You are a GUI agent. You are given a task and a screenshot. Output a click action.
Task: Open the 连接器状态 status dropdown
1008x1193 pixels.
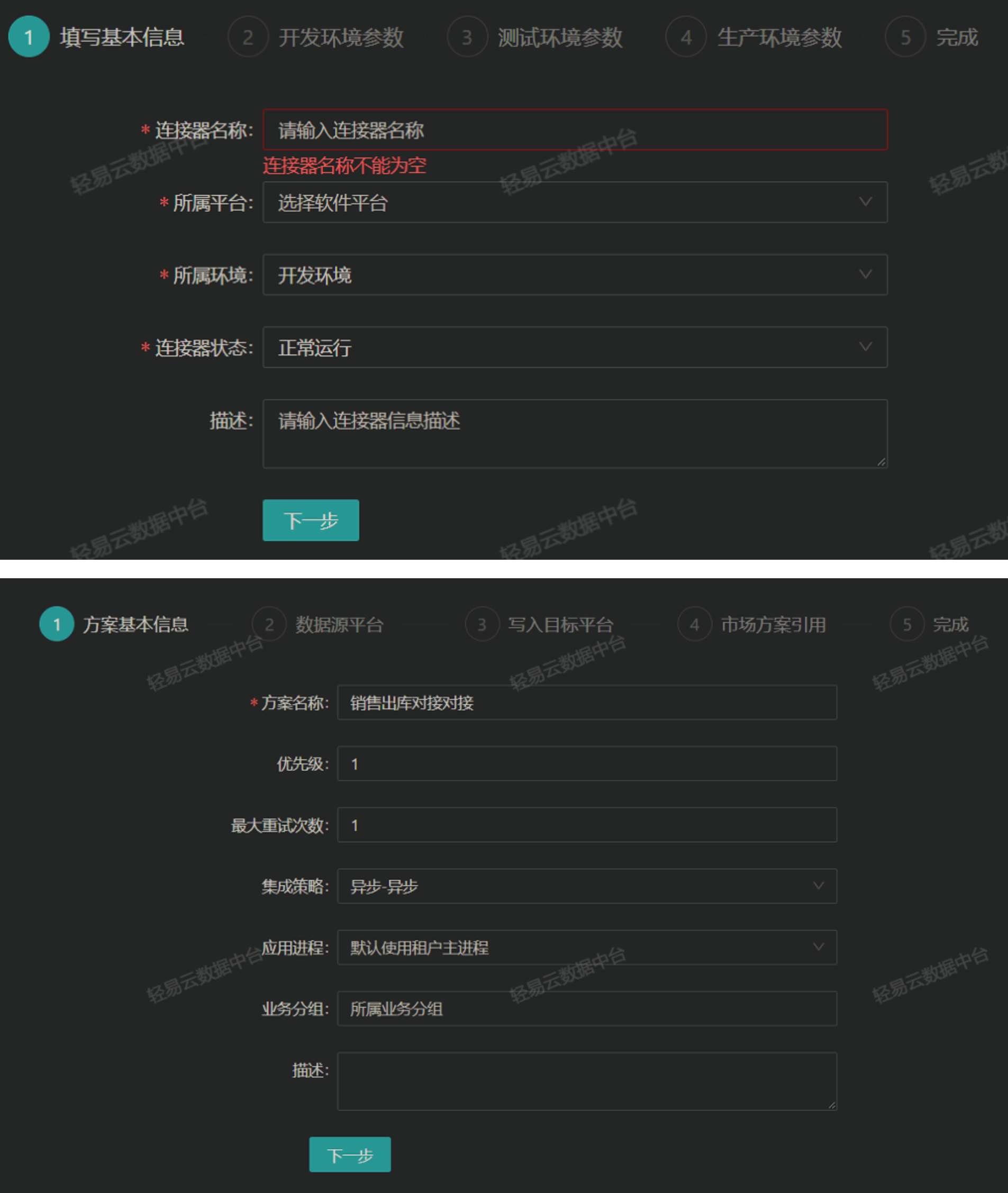(574, 347)
